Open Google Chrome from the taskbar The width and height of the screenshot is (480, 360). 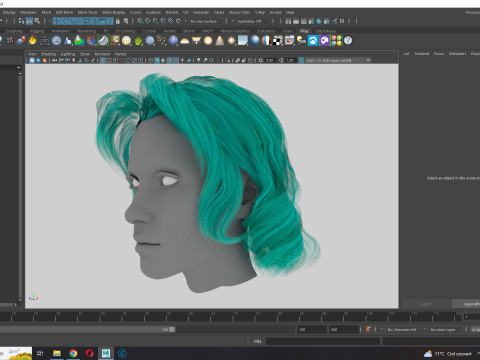[x=73, y=353]
